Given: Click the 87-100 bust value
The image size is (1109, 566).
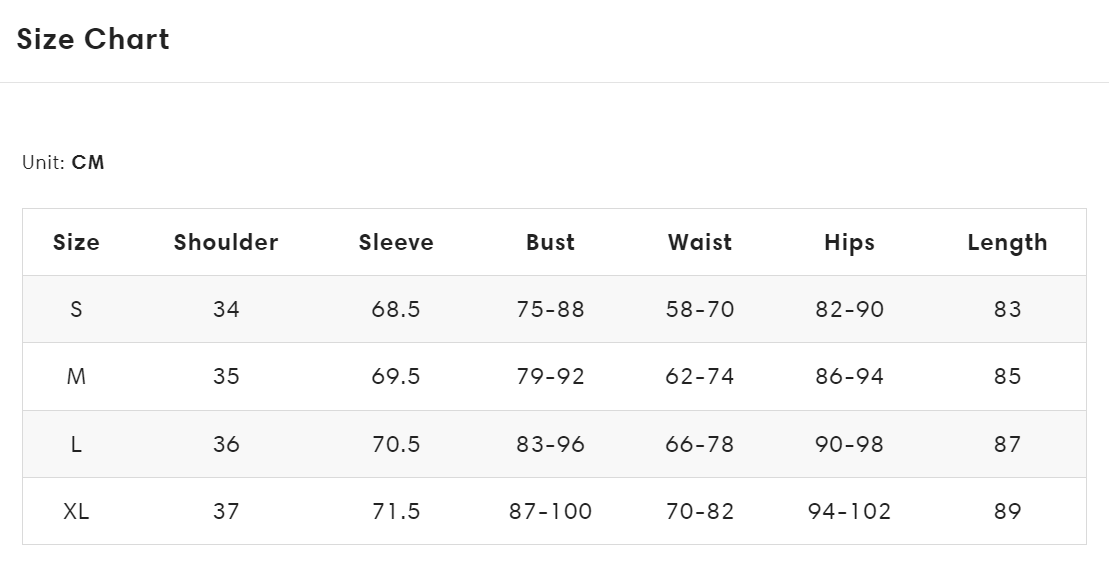Looking at the screenshot, I should pyautogui.click(x=550, y=512).
